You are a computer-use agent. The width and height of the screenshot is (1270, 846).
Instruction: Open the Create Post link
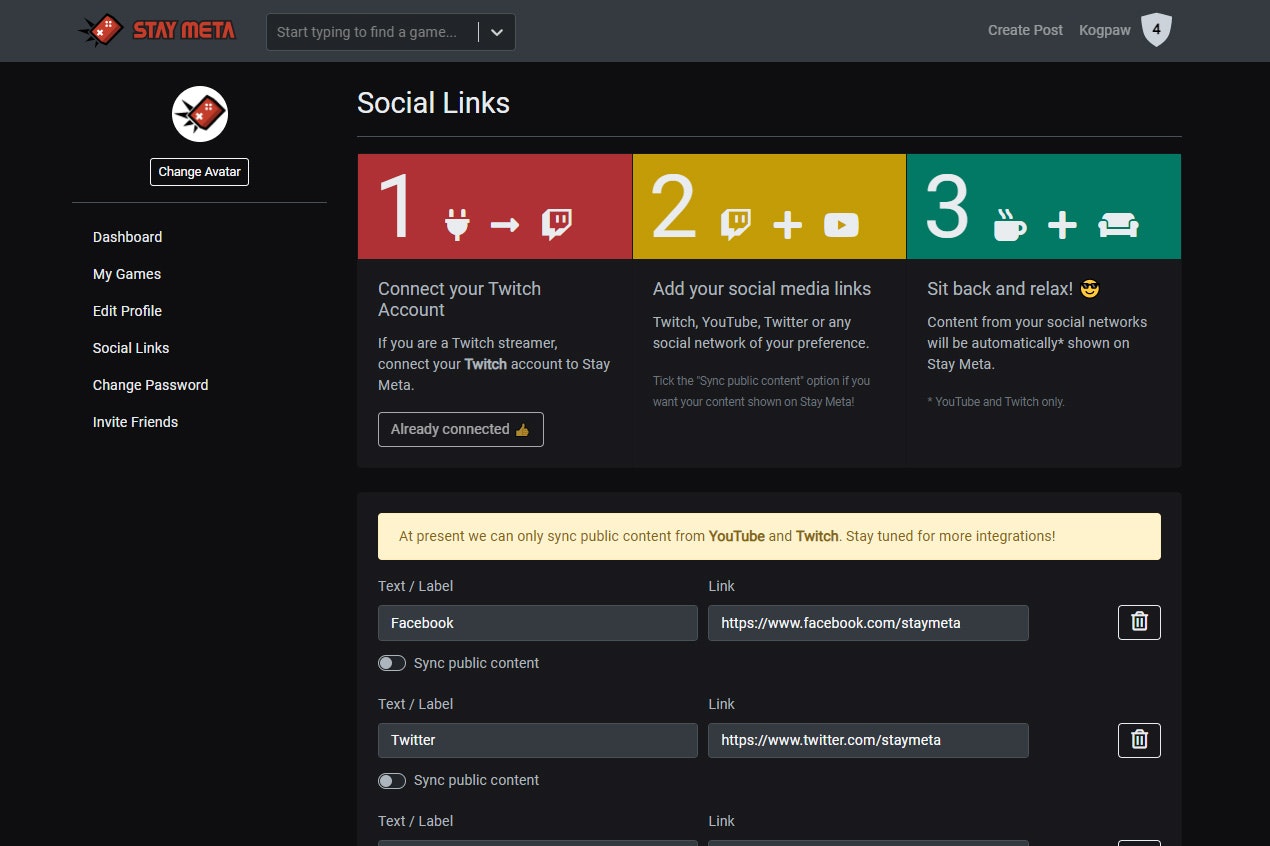point(1025,30)
